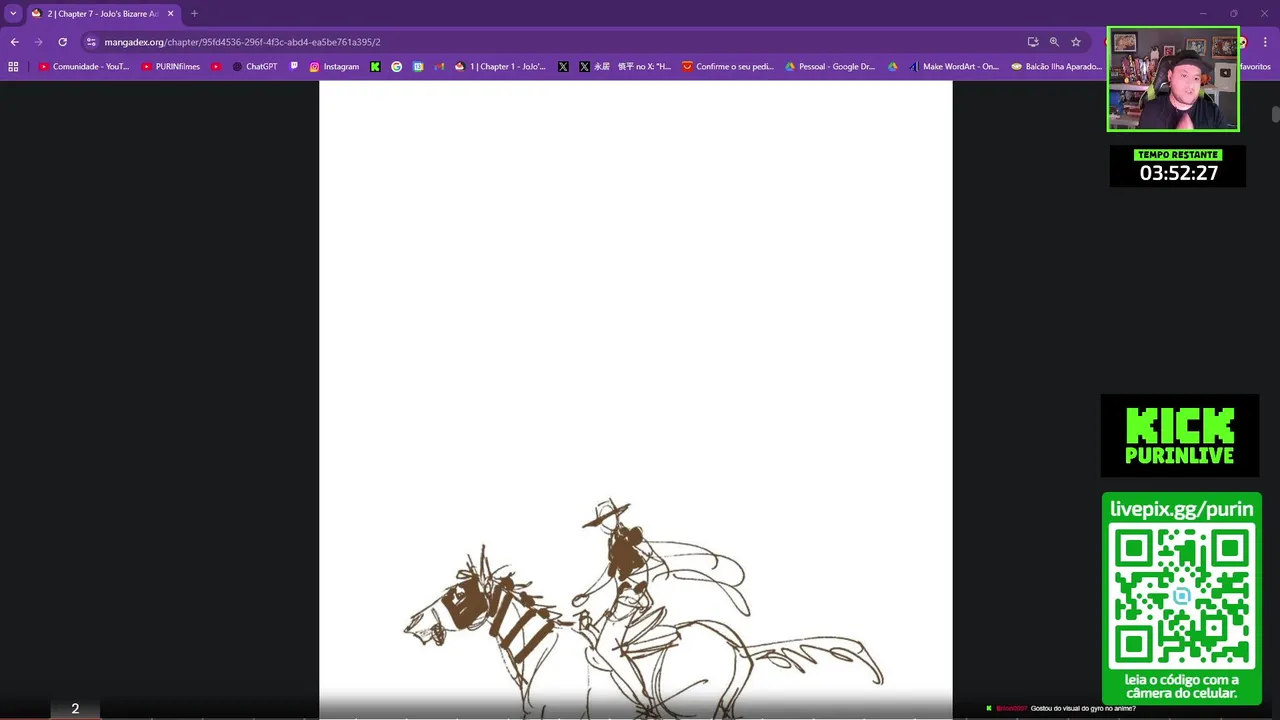
Task: Open the Gmail icon bookmark
Action: [439, 67]
